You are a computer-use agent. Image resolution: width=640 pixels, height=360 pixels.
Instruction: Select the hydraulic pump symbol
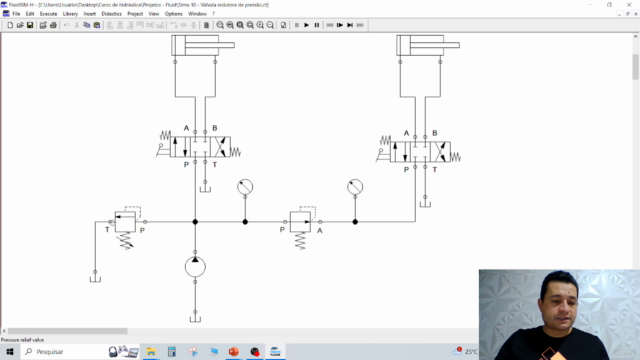coord(195,267)
